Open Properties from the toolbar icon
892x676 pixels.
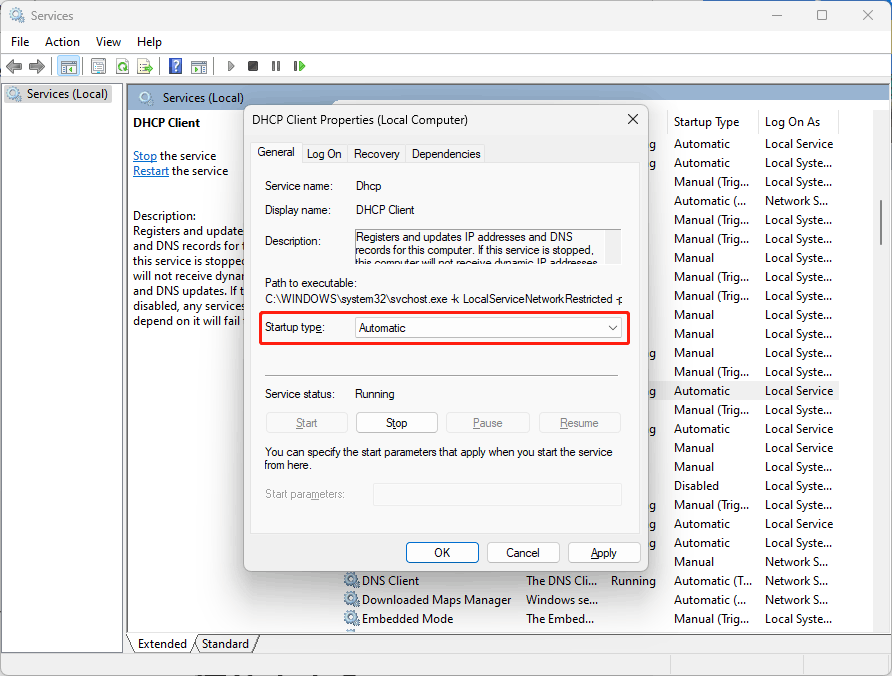98,67
